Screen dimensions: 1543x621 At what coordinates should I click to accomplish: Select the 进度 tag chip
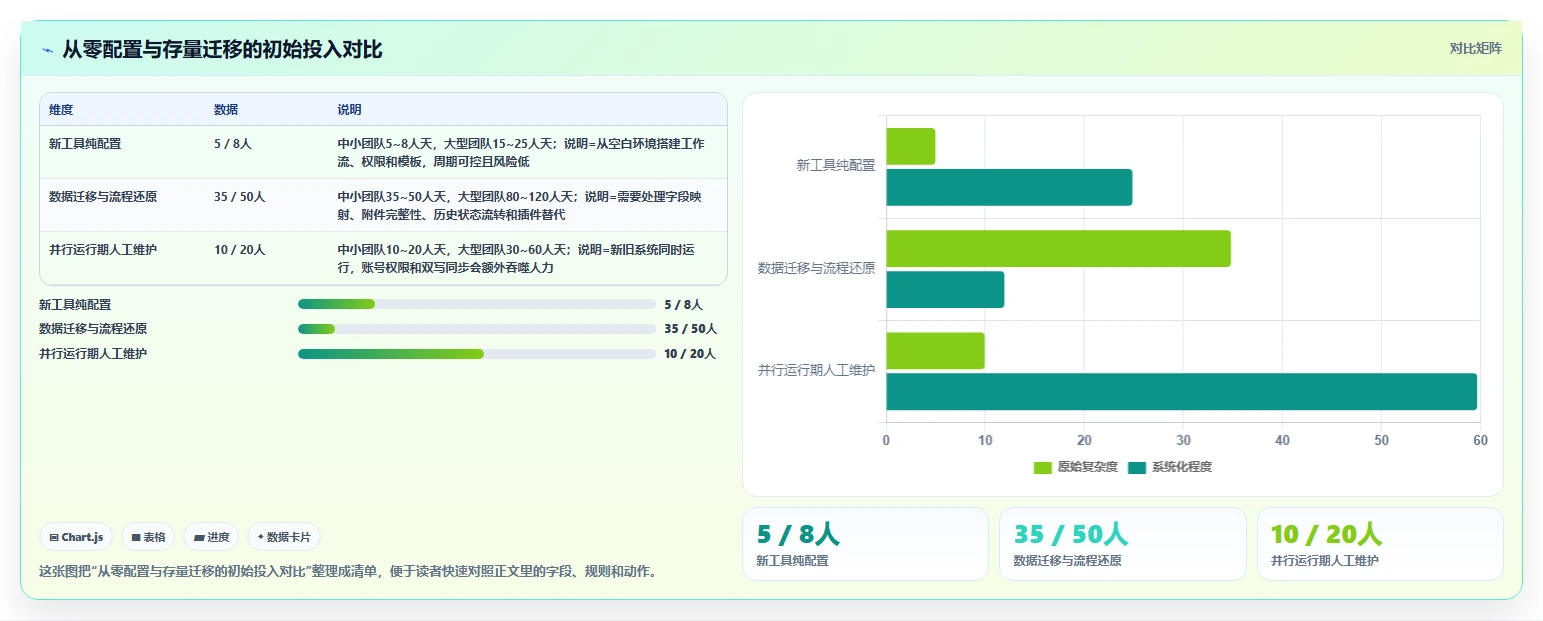pyautogui.click(x=211, y=537)
